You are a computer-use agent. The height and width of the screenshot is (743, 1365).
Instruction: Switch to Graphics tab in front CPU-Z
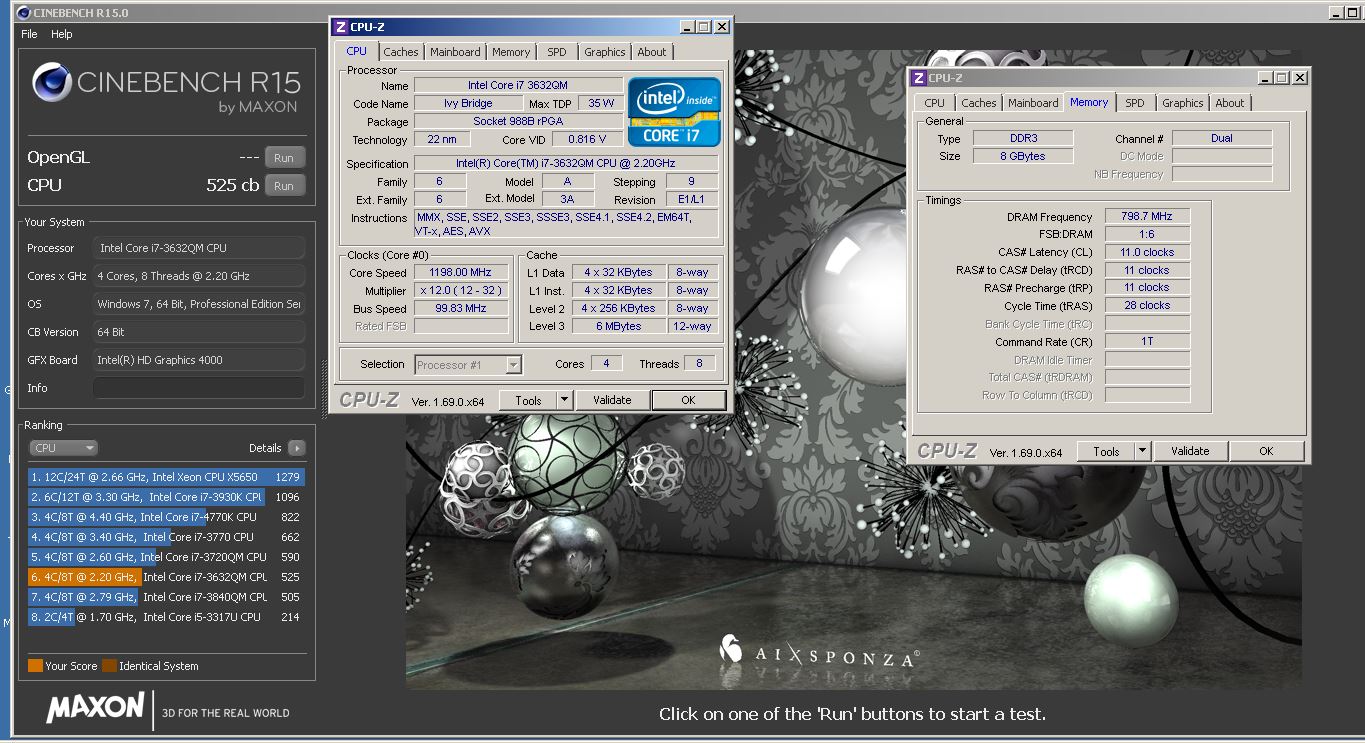(605, 52)
